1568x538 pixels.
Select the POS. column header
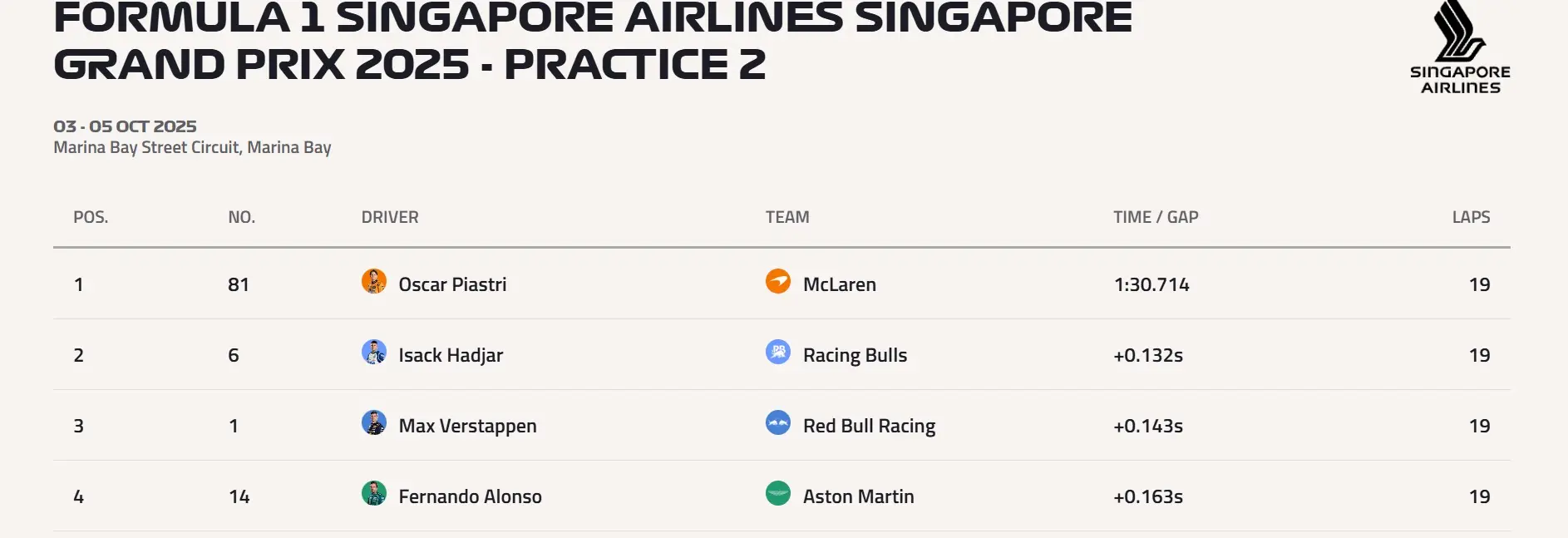(91, 217)
